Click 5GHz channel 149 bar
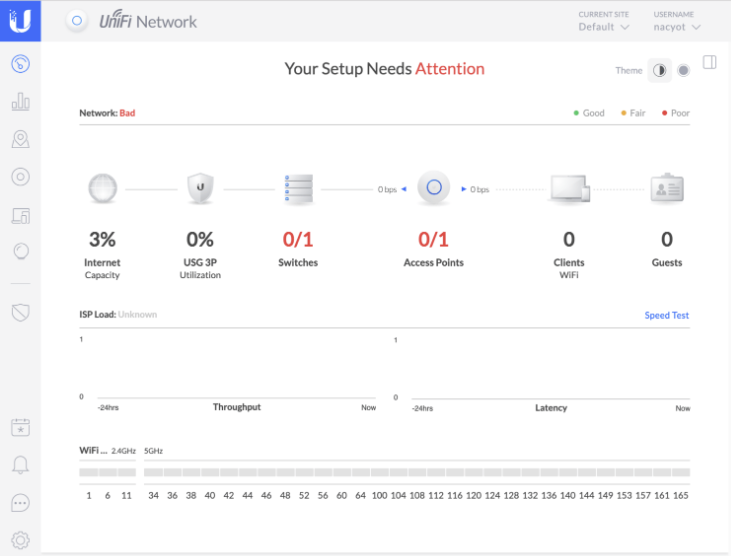Viewport: 731px width, 556px height. 606,473
